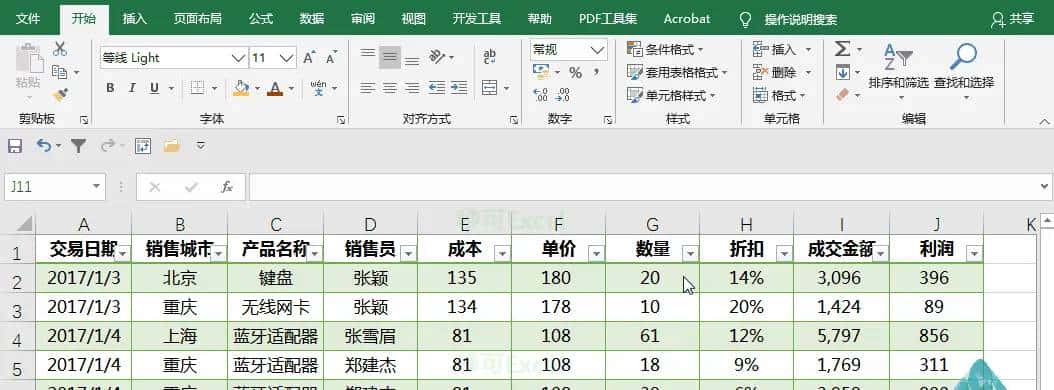Open filter dropdown for 销售城市 column
The image size is (1054, 390).
click(x=219, y=253)
